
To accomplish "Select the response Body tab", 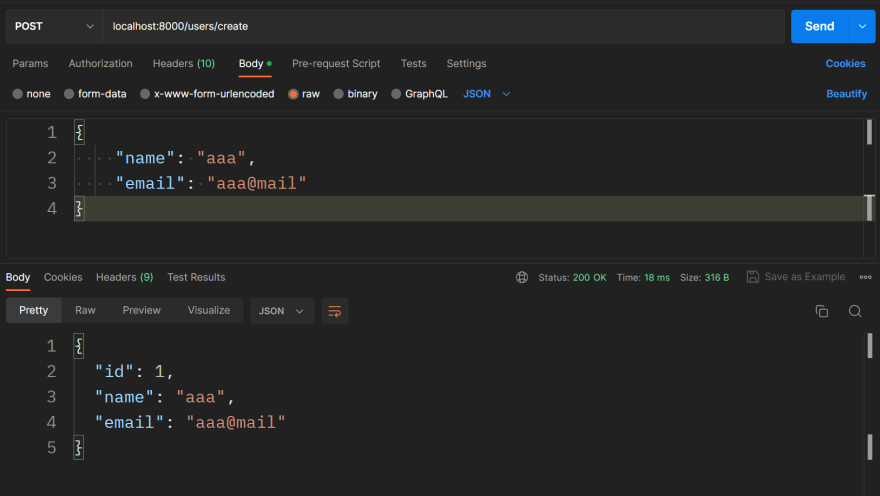I will click(18, 277).
